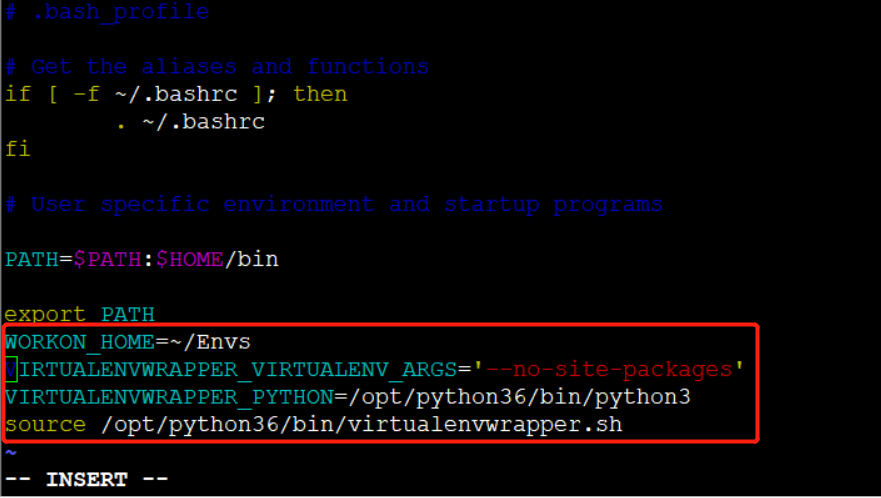The height and width of the screenshot is (498, 881).
Task: Click the 'source' command keyword
Action: click(45, 424)
